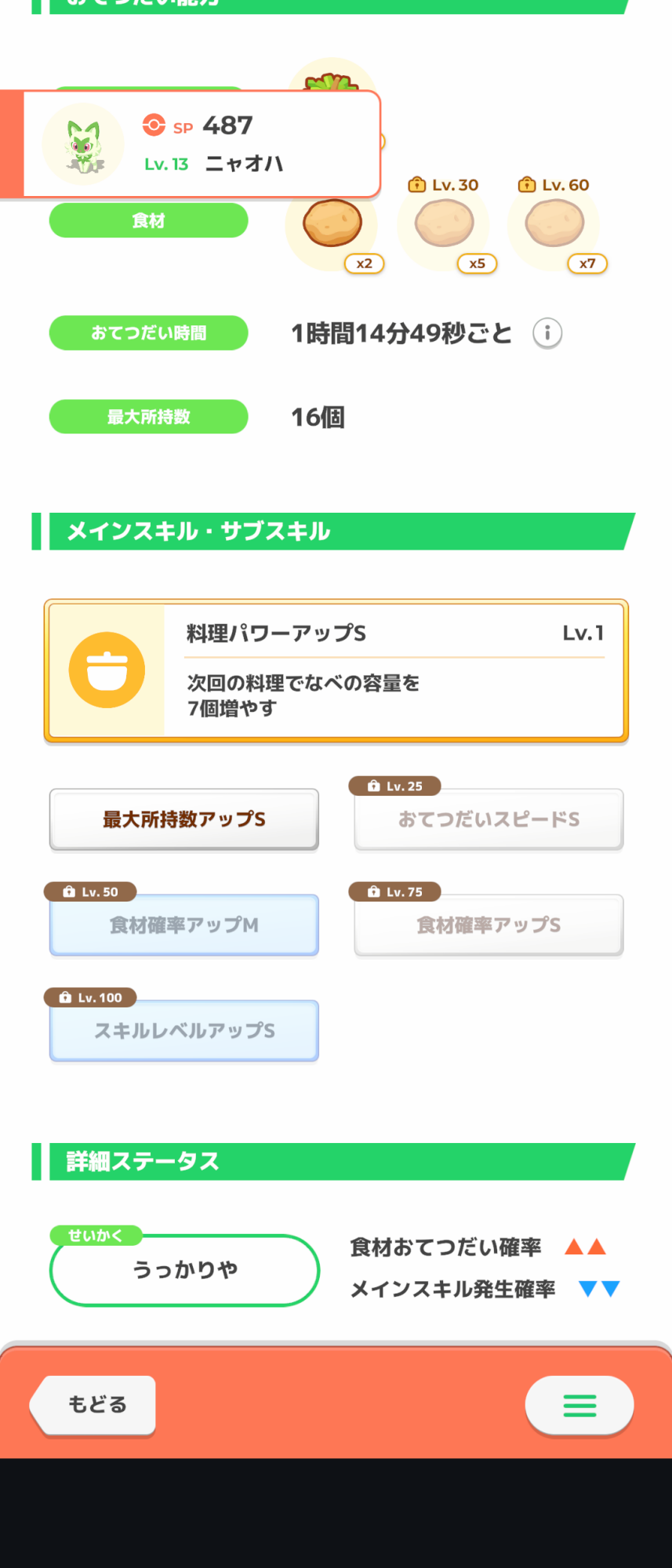The height and width of the screenshot is (1568, 672).
Task: Select the スキルレベルアップS sub skill
Action: [184, 1031]
